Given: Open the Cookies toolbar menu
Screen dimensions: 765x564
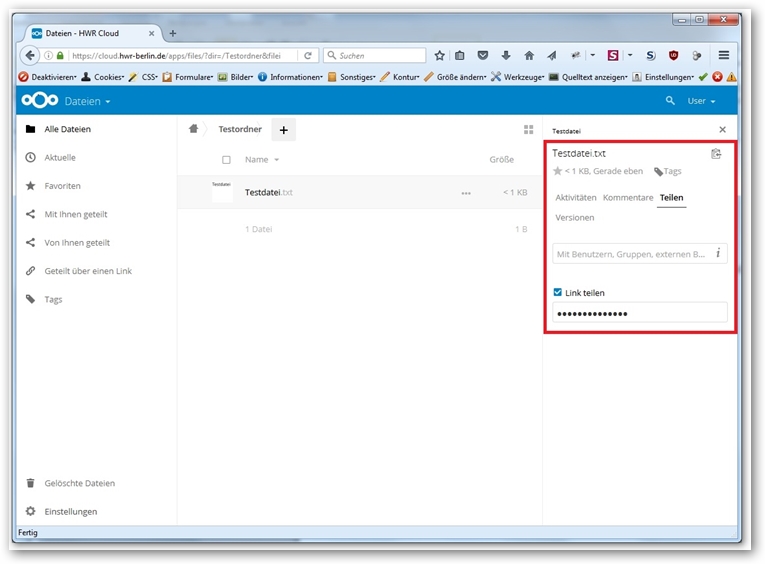Looking at the screenshot, I should click(102, 77).
